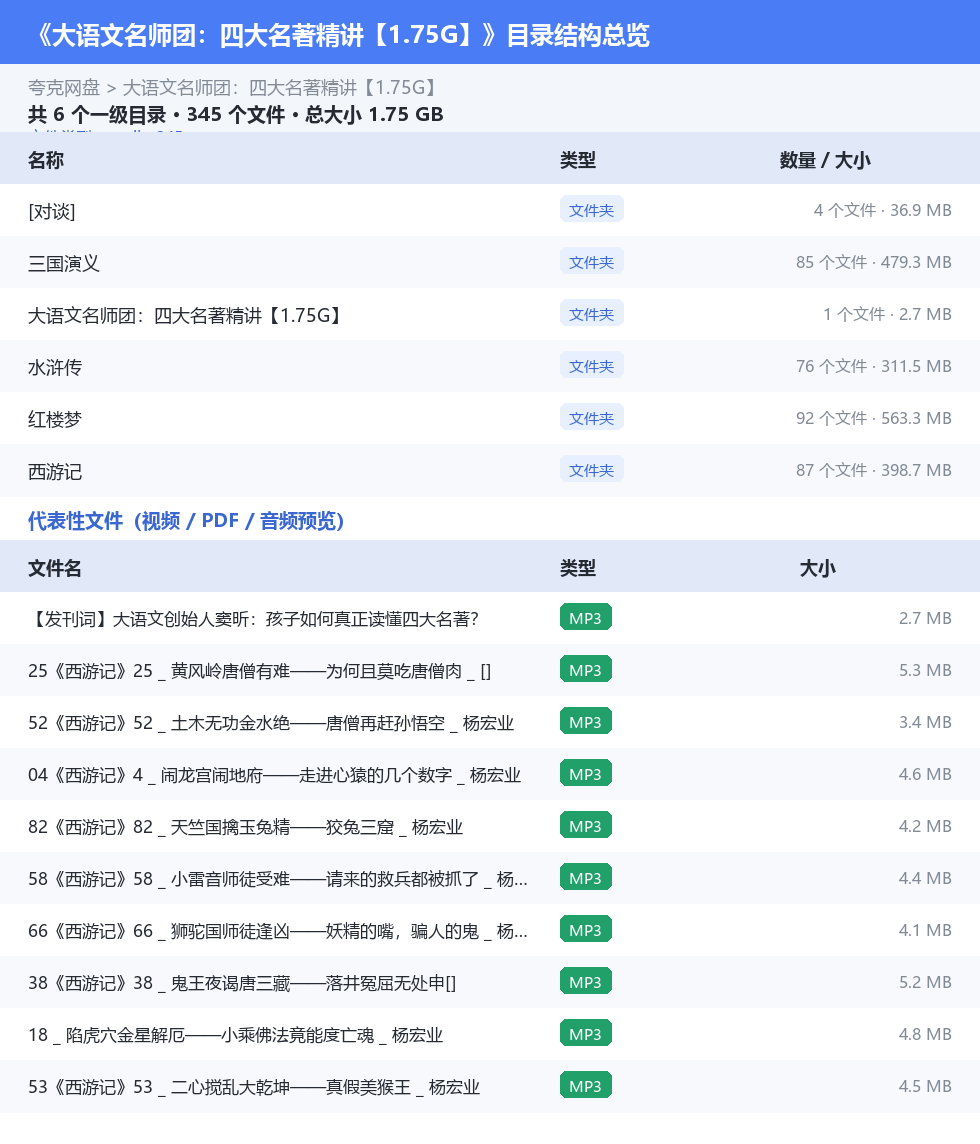This screenshot has height=1144, width=980.
Task: Click the value 92 个文件 · 563.3 MB
Action: pyautogui.click(x=873, y=418)
